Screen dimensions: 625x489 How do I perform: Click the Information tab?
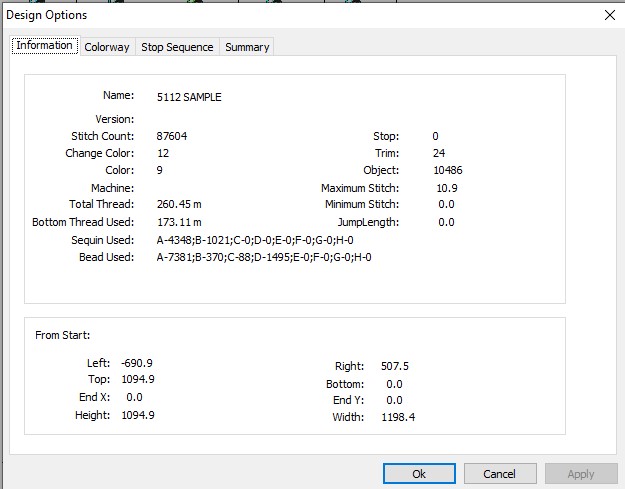coord(45,45)
